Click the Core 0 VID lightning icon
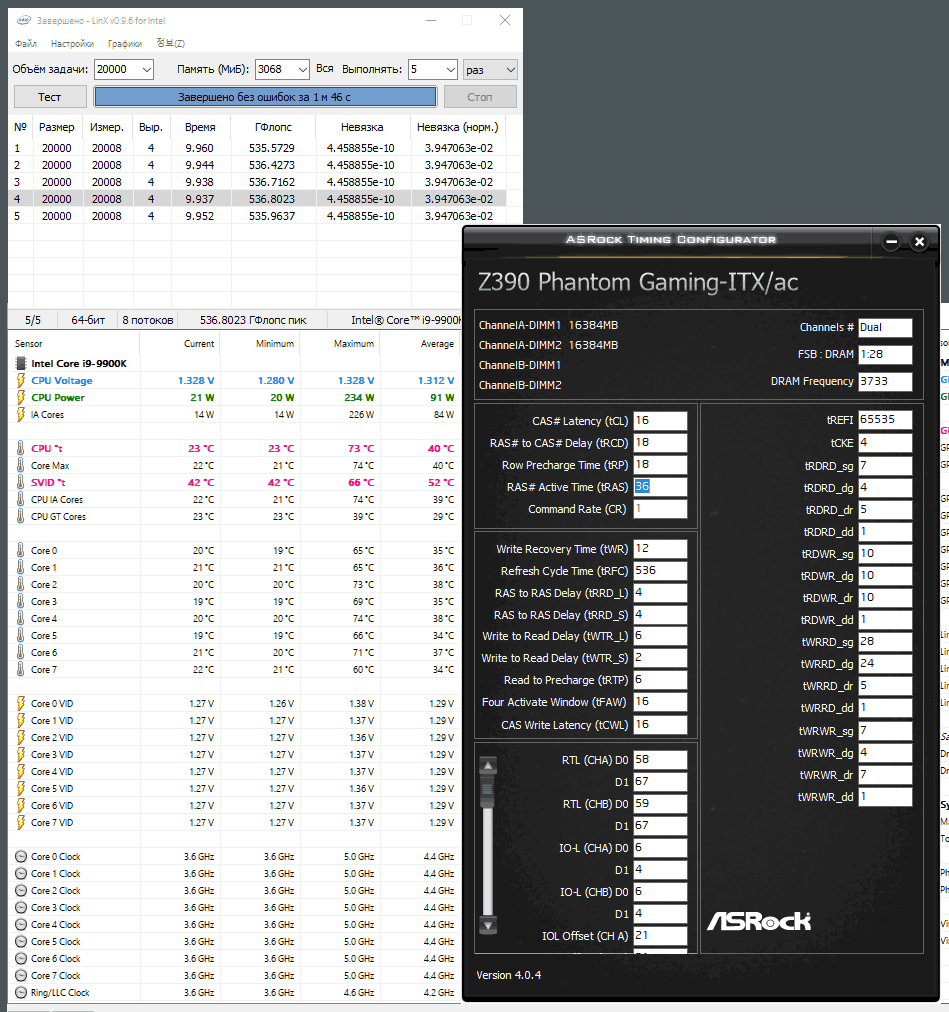The height and width of the screenshot is (1012, 949). pos(21,703)
